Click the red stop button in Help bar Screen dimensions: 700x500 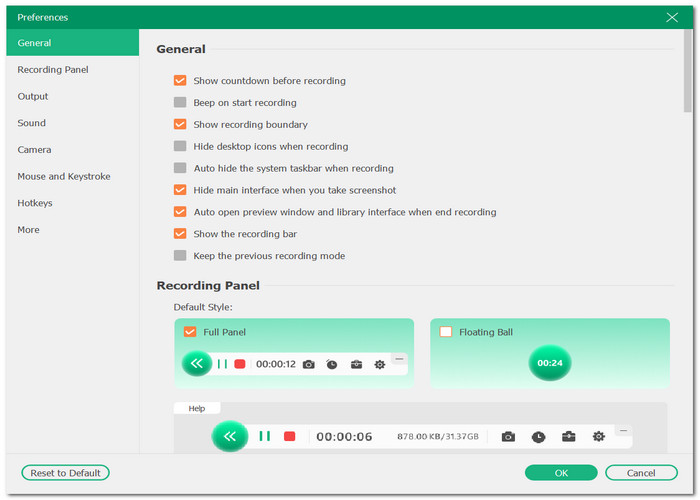point(290,436)
